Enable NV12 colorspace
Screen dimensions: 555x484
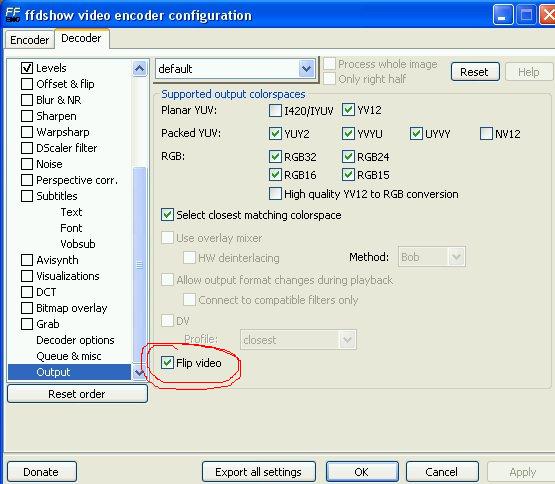click(486, 133)
